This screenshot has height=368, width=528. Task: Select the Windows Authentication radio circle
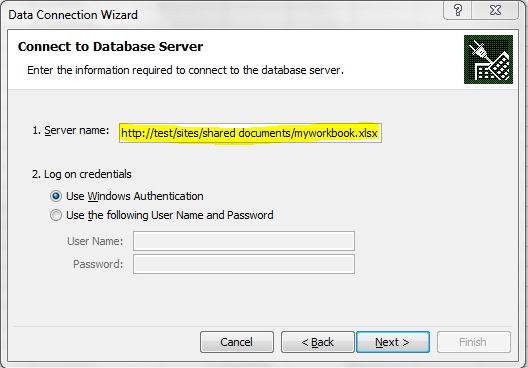click(x=56, y=196)
